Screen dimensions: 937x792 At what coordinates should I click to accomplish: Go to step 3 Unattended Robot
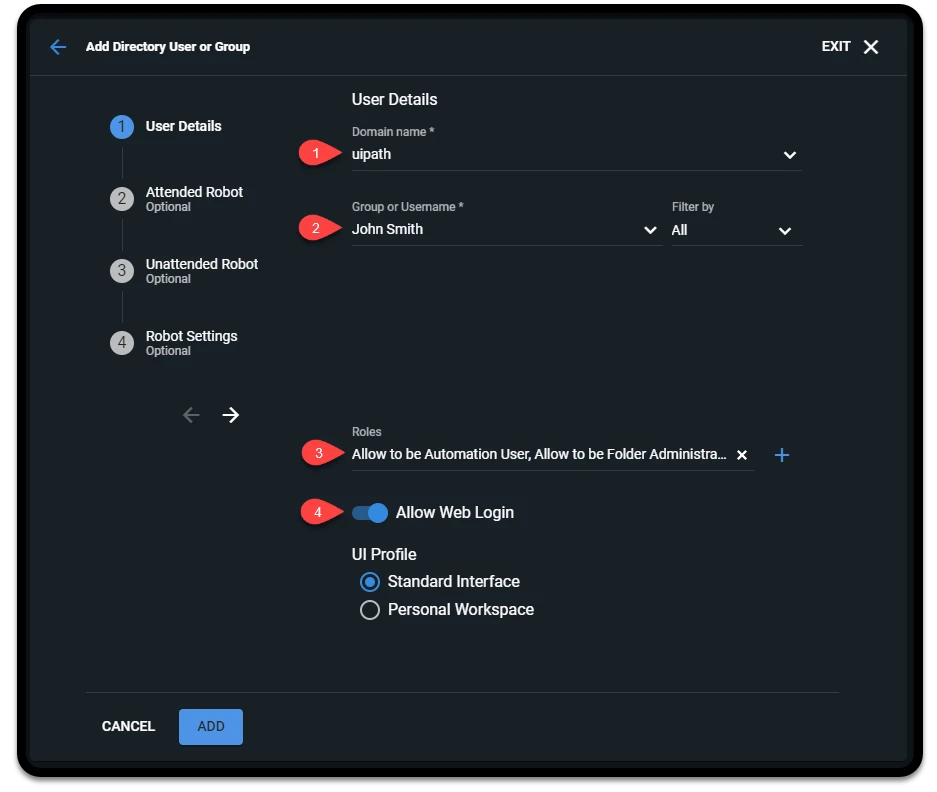184,271
